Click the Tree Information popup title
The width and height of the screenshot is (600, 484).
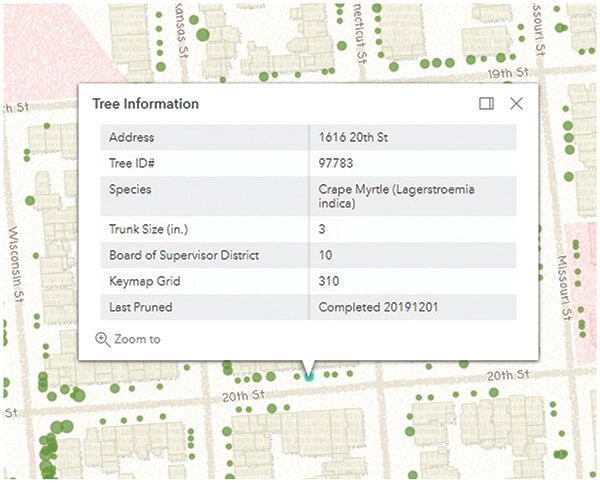point(145,104)
